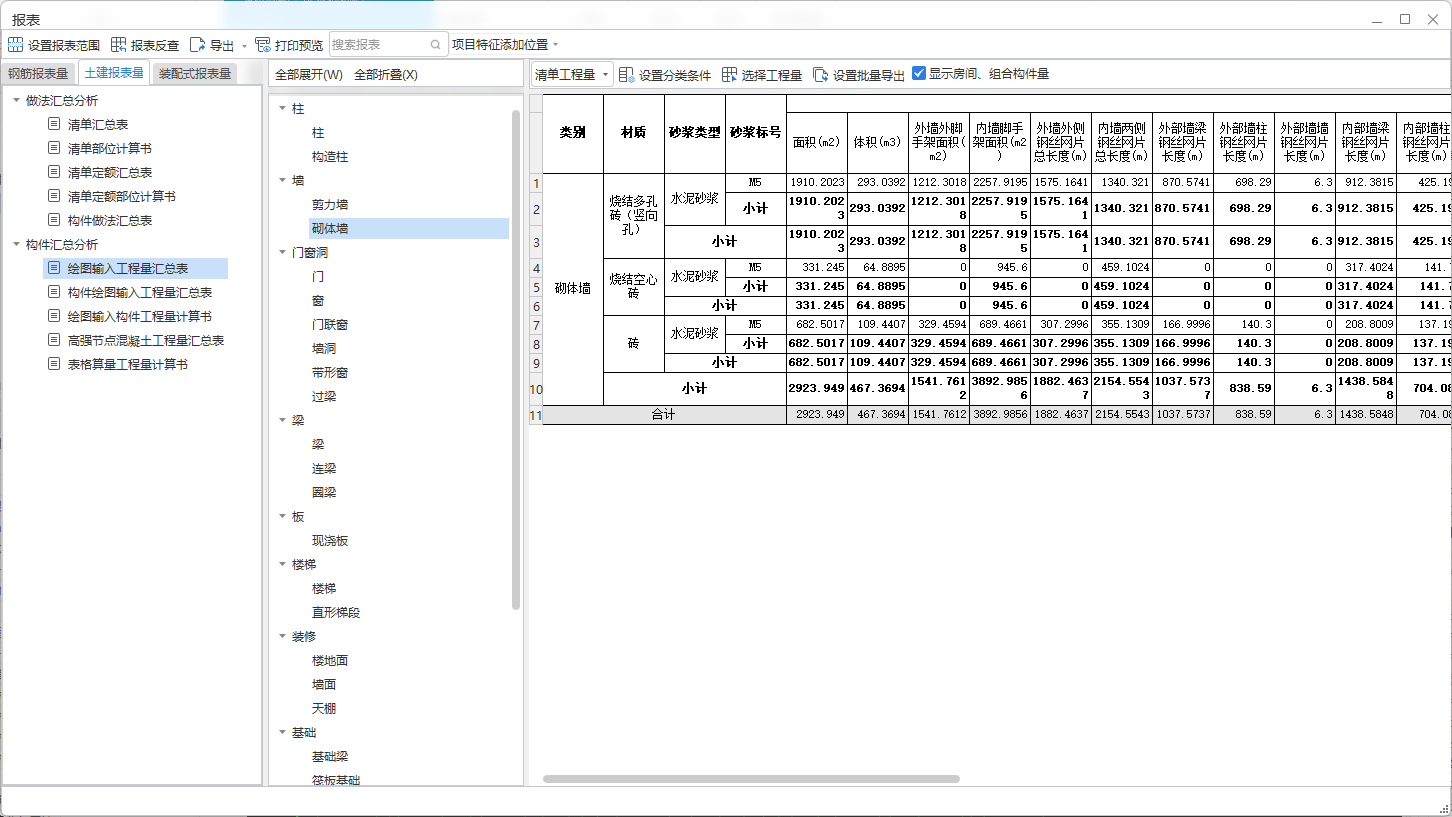Click the 体积(m3) column header
This screenshot has height=817, width=1452.
point(878,142)
